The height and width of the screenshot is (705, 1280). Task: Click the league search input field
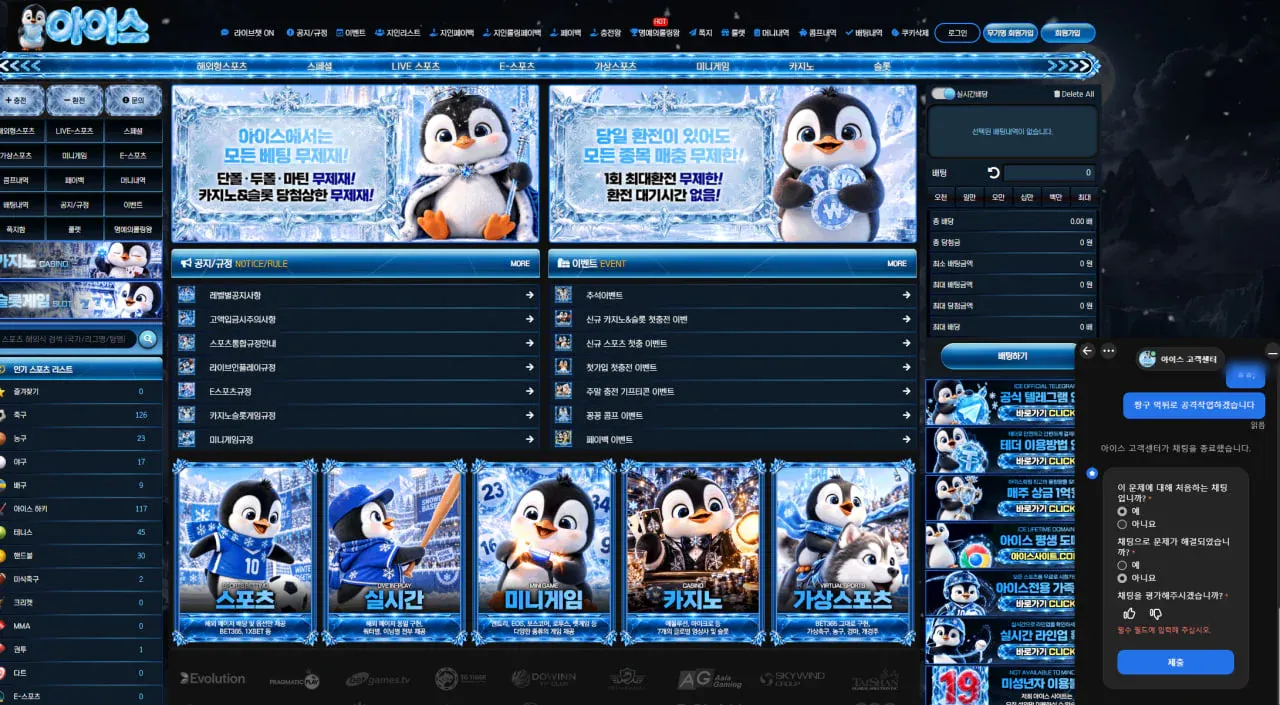pos(68,339)
